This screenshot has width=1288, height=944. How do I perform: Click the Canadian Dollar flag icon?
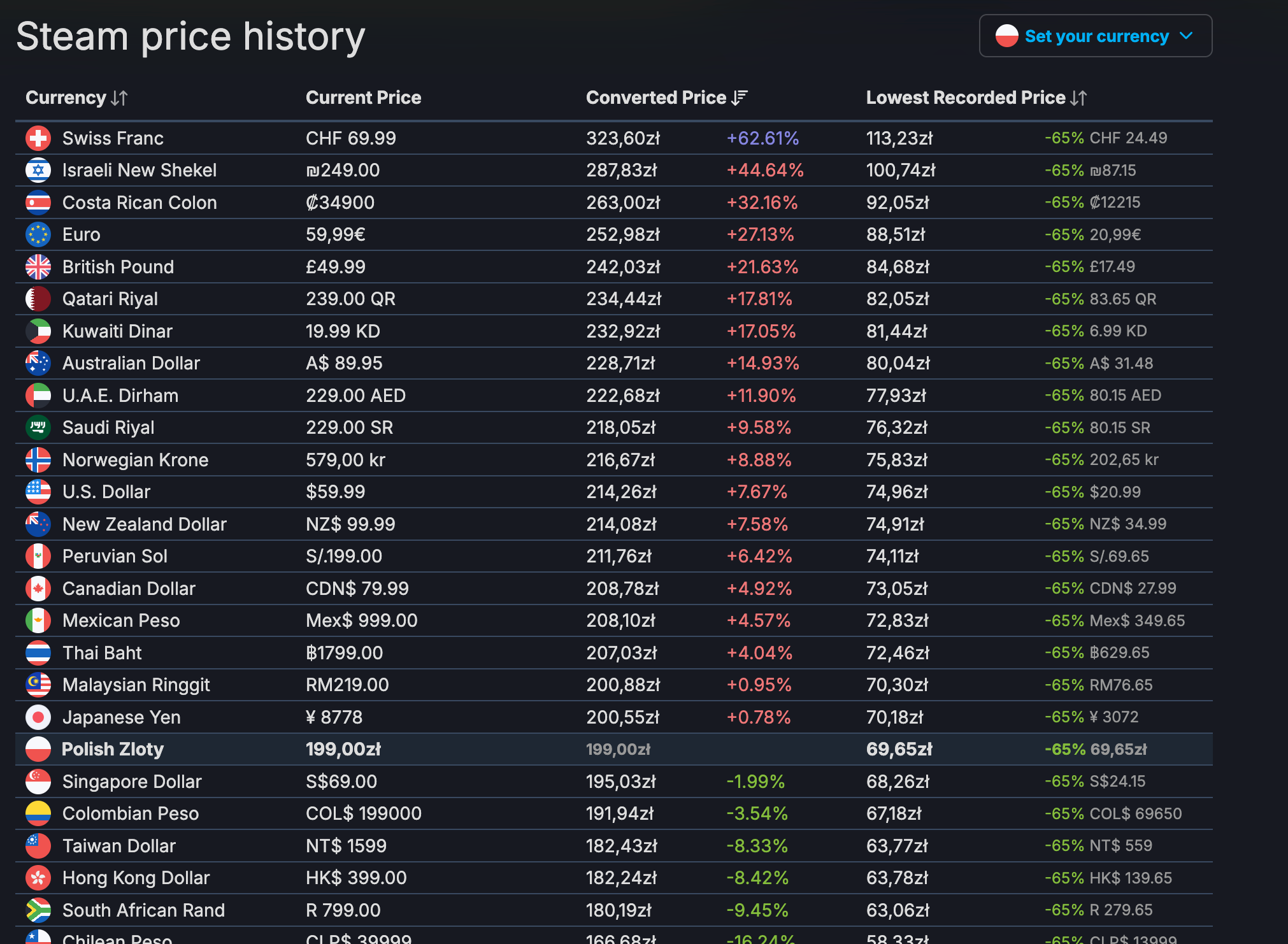(38, 589)
